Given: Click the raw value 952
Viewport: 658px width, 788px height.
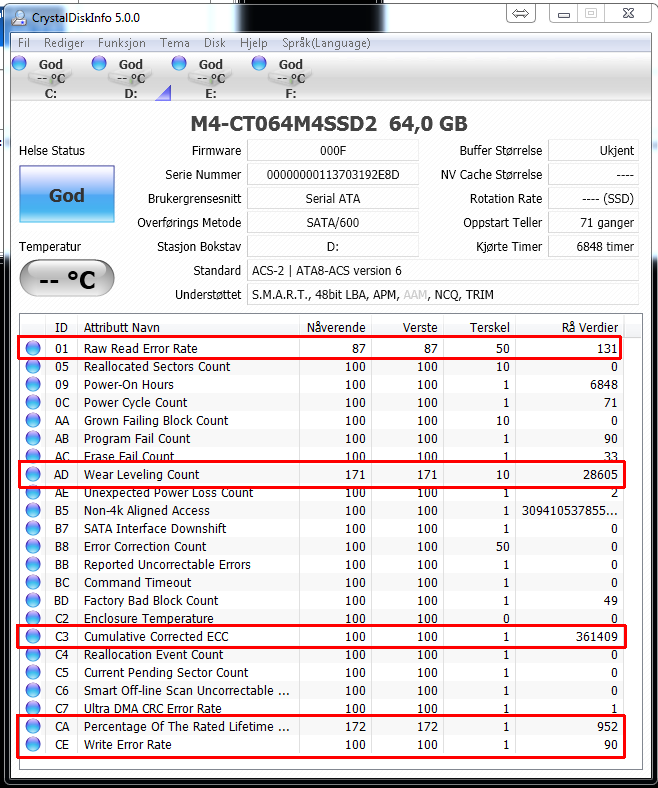Looking at the screenshot, I should click(x=607, y=727).
